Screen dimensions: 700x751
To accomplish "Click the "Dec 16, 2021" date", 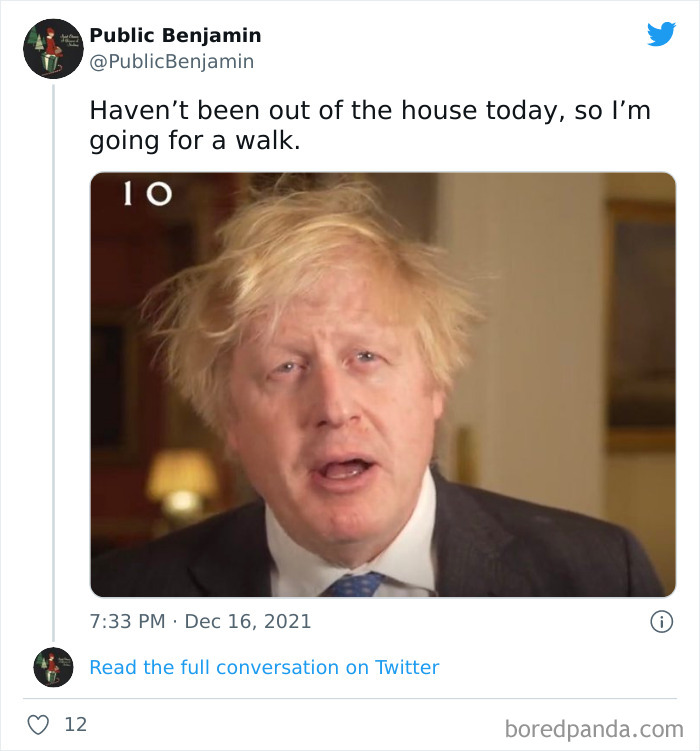I will [x=247, y=621].
